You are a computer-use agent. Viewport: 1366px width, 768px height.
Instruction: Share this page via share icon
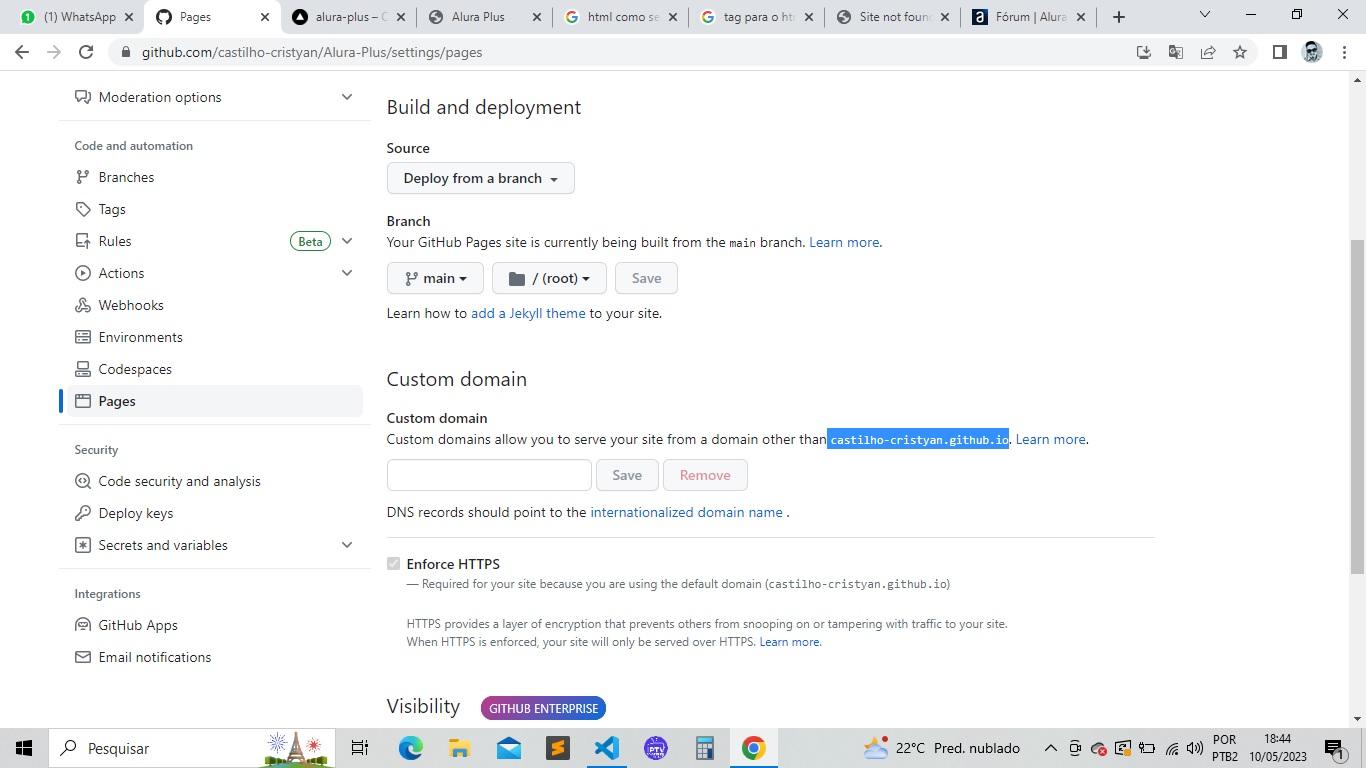[1208, 52]
